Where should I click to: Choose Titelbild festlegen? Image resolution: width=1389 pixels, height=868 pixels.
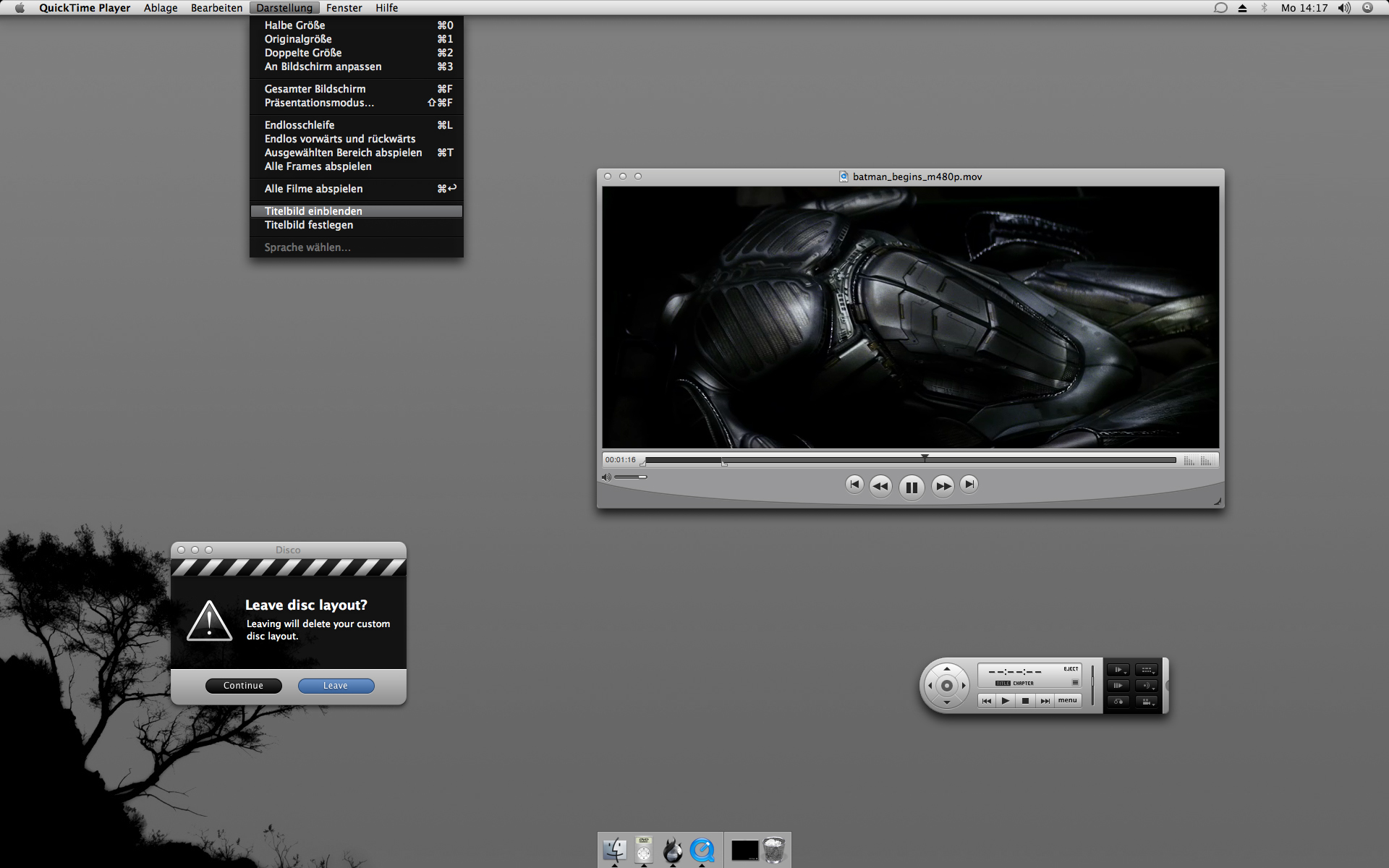pos(357,225)
